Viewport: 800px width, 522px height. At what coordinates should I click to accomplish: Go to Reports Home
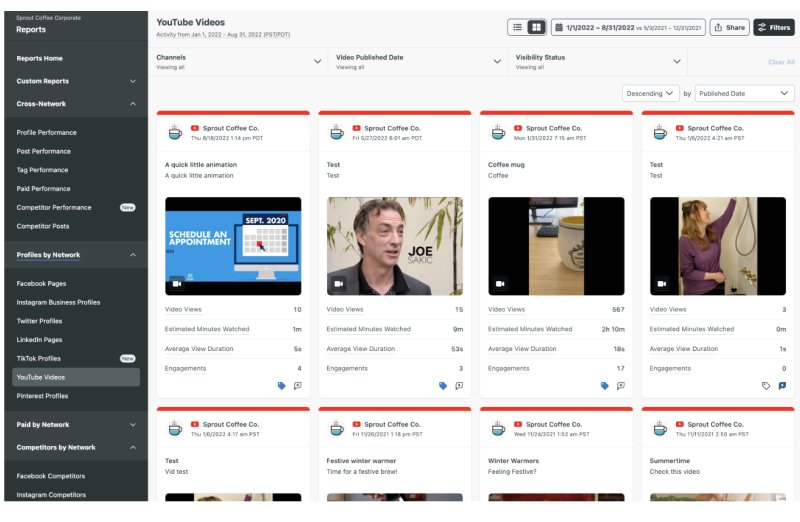click(39, 58)
